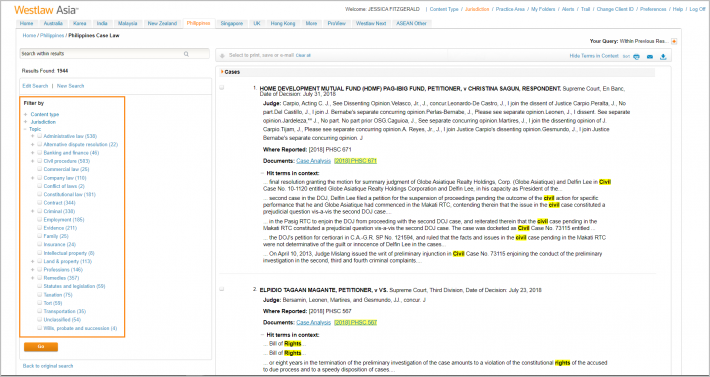This screenshot has height=377, width=710.
Task: Click the Sort control in results toolbar
Action: [626, 57]
